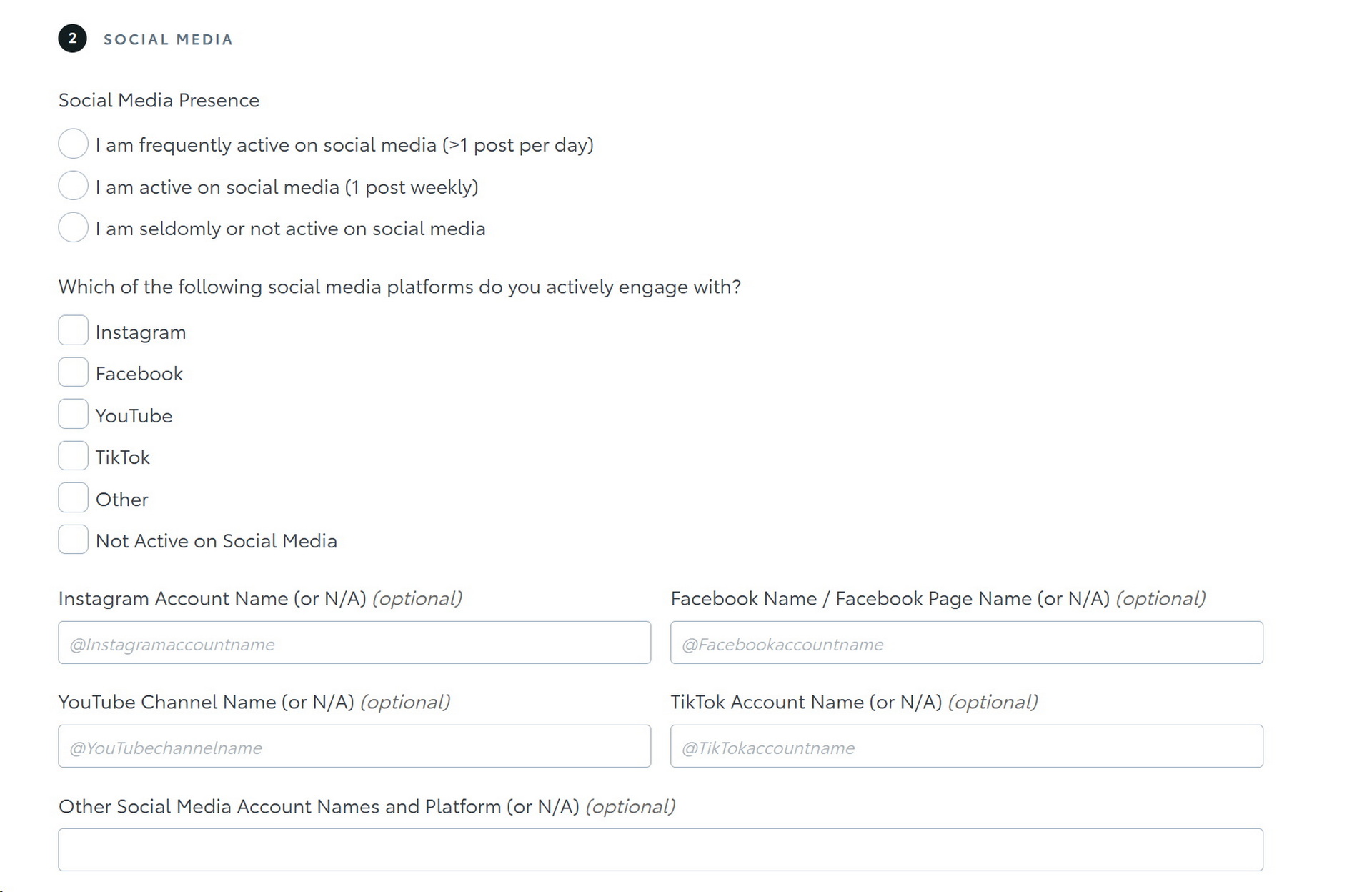Click the Other Social Media Account Names field
1372x892 pixels.
660,850
